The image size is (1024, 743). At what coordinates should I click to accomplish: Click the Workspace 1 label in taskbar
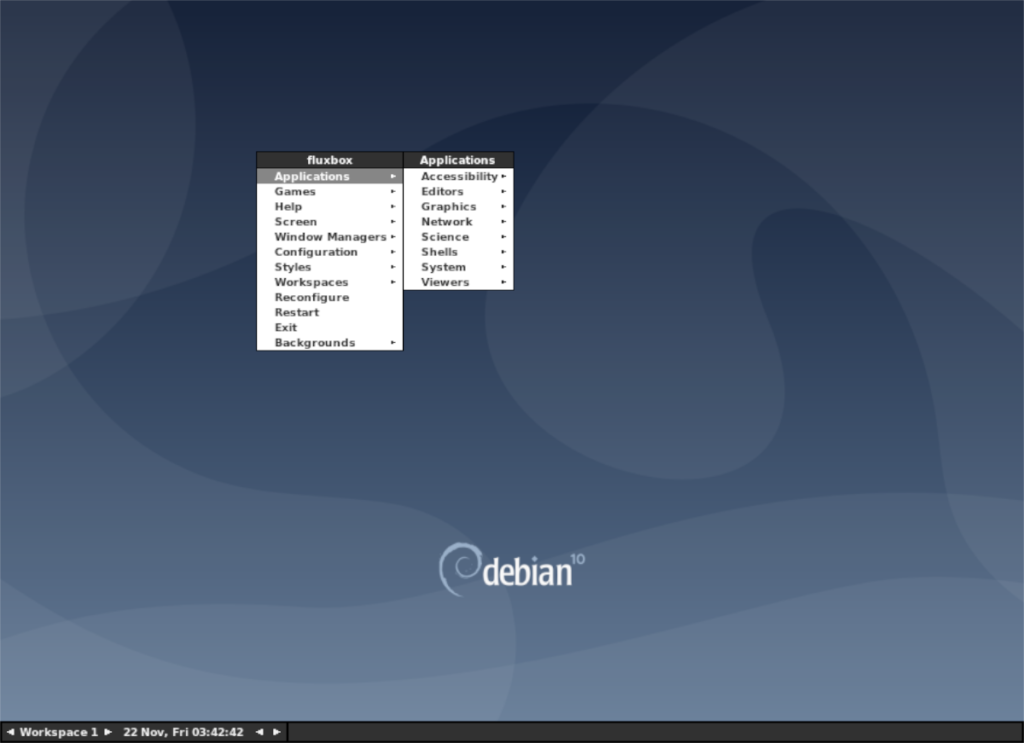(x=57, y=731)
